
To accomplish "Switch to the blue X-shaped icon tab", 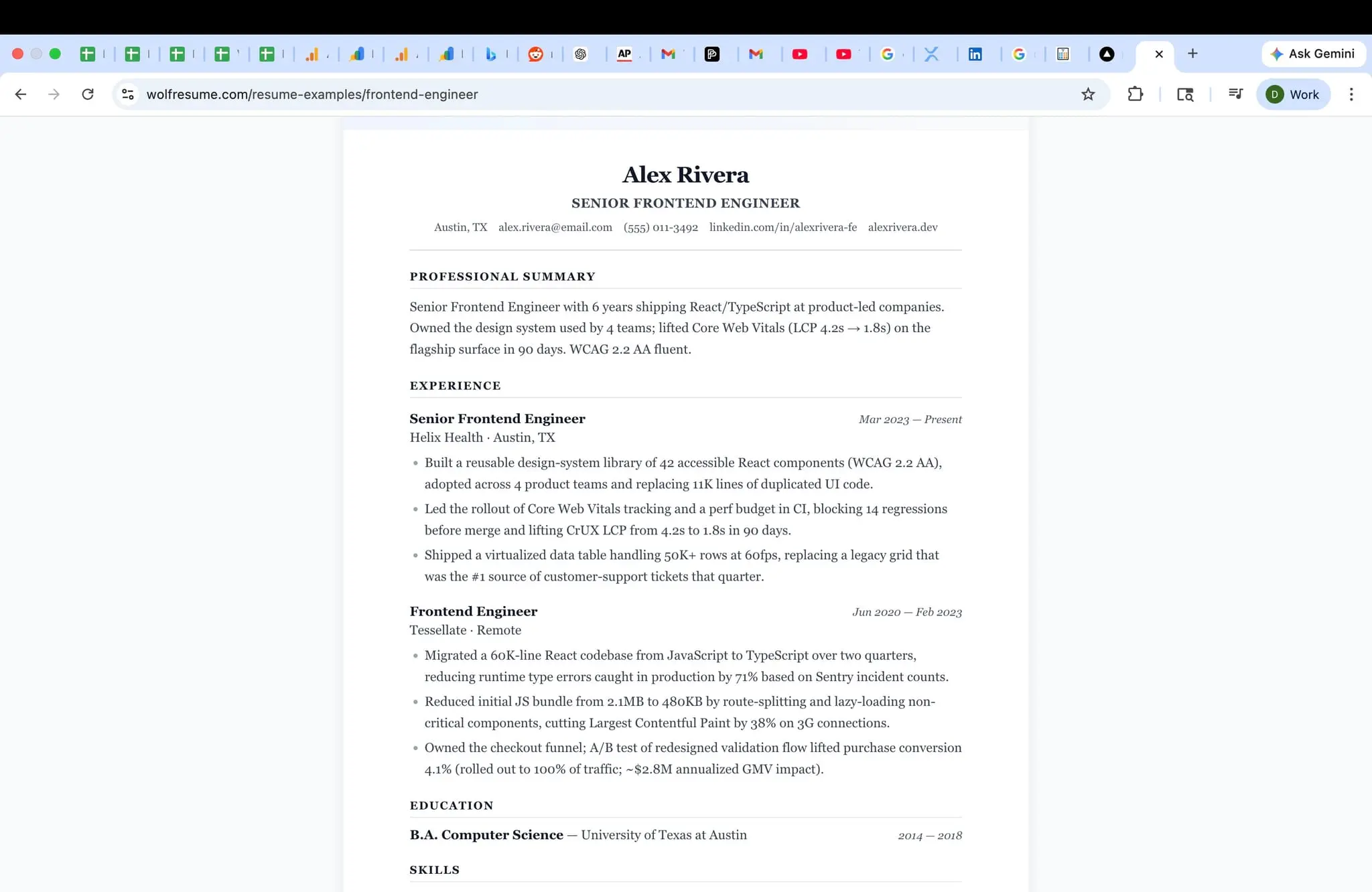I will point(931,54).
